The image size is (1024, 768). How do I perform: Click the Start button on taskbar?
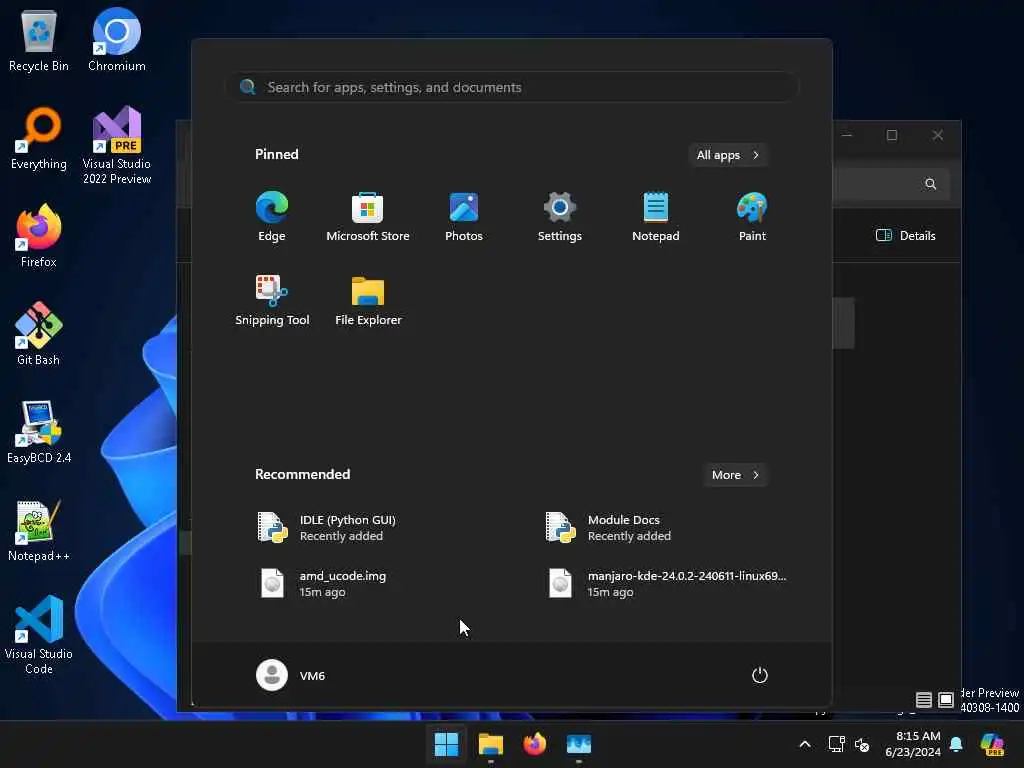click(x=447, y=744)
